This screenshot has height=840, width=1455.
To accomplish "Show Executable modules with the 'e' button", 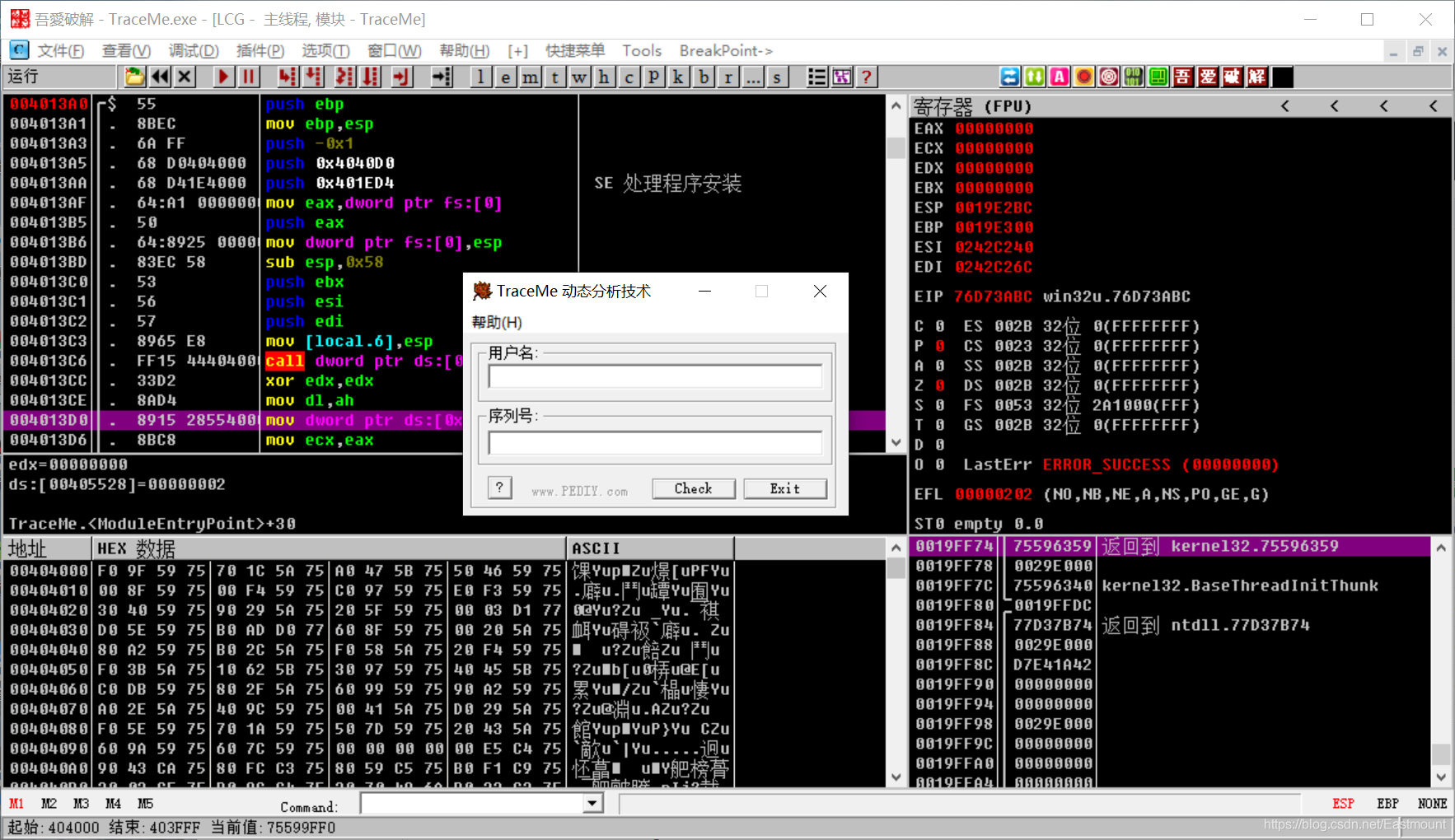I will 506,77.
